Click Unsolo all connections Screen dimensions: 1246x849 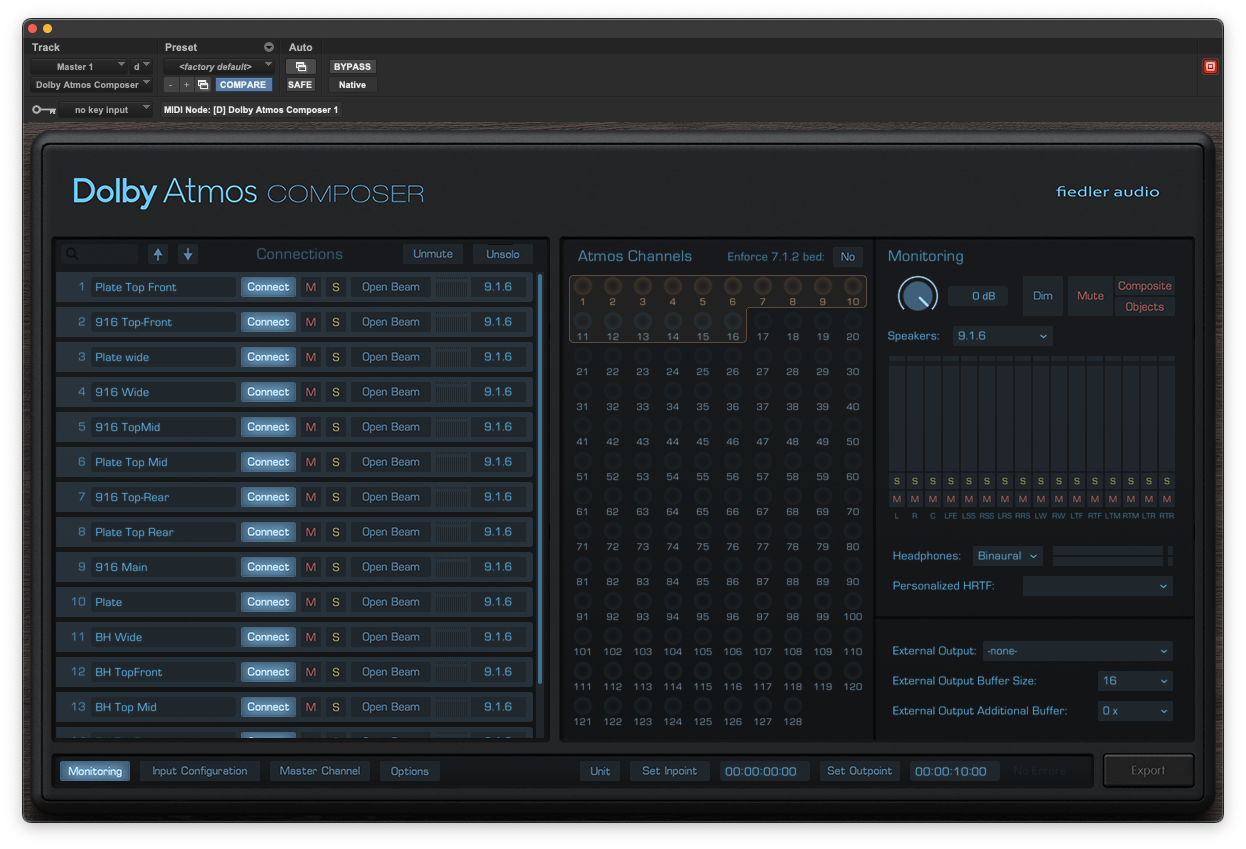(x=503, y=254)
